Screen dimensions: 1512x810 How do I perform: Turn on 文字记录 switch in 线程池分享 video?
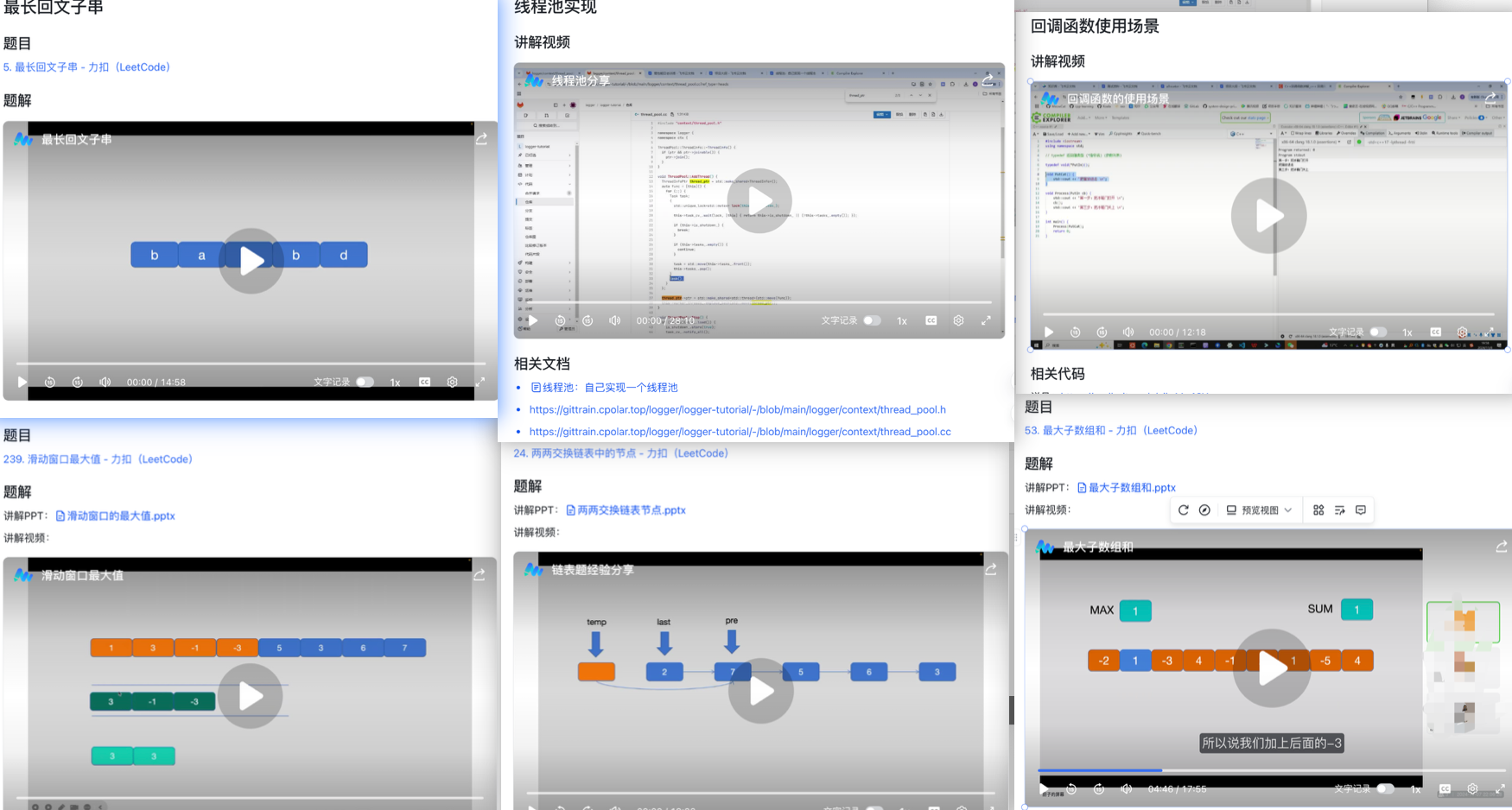872,320
